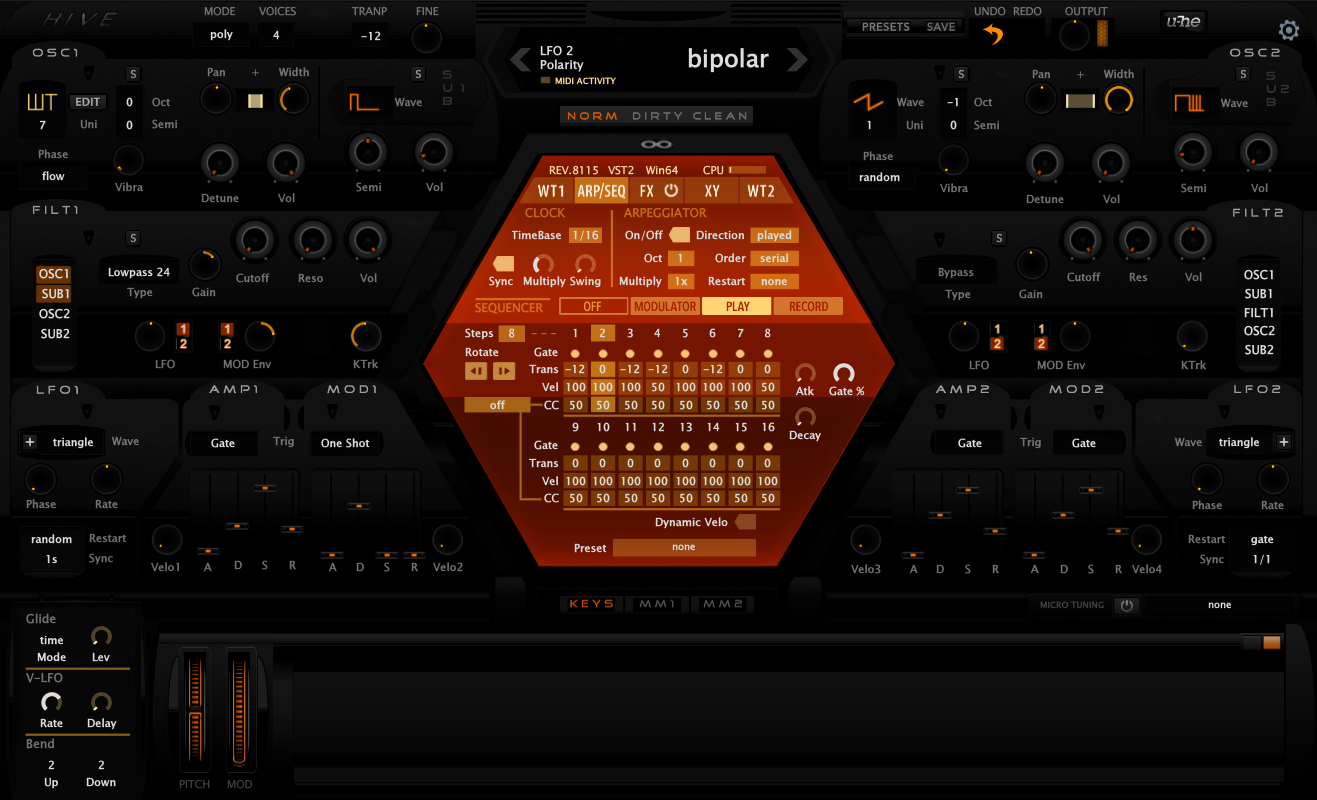Screen dimensions: 1317x800
Task: Click the Steps value 8 field
Action: (x=511, y=333)
